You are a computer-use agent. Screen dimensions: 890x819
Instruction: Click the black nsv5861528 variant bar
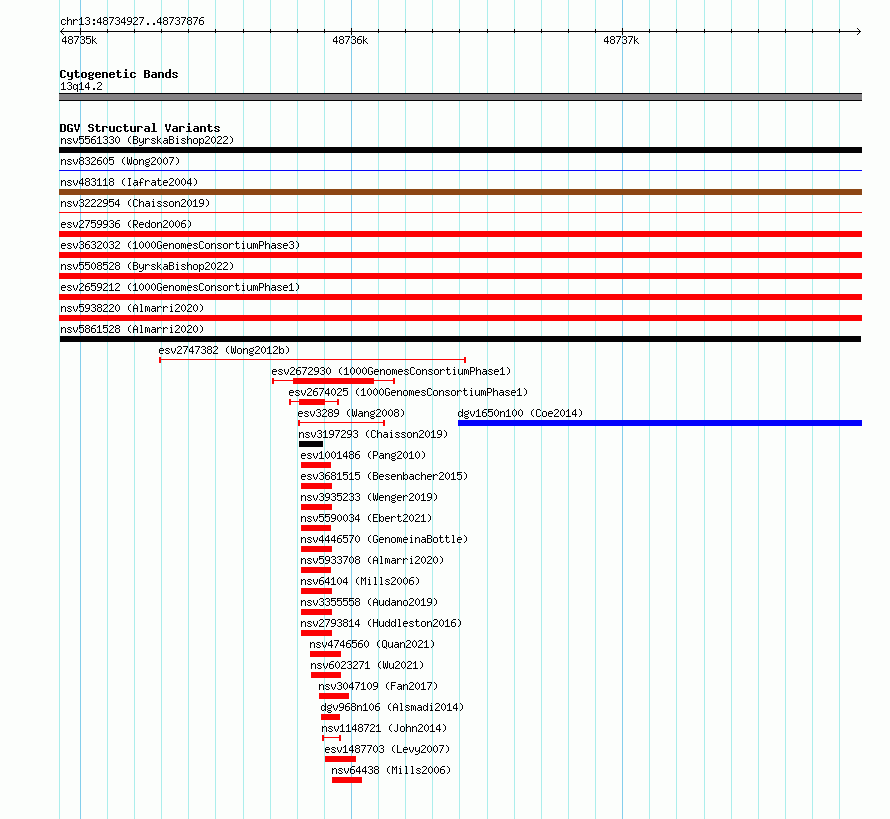[x=460, y=339]
